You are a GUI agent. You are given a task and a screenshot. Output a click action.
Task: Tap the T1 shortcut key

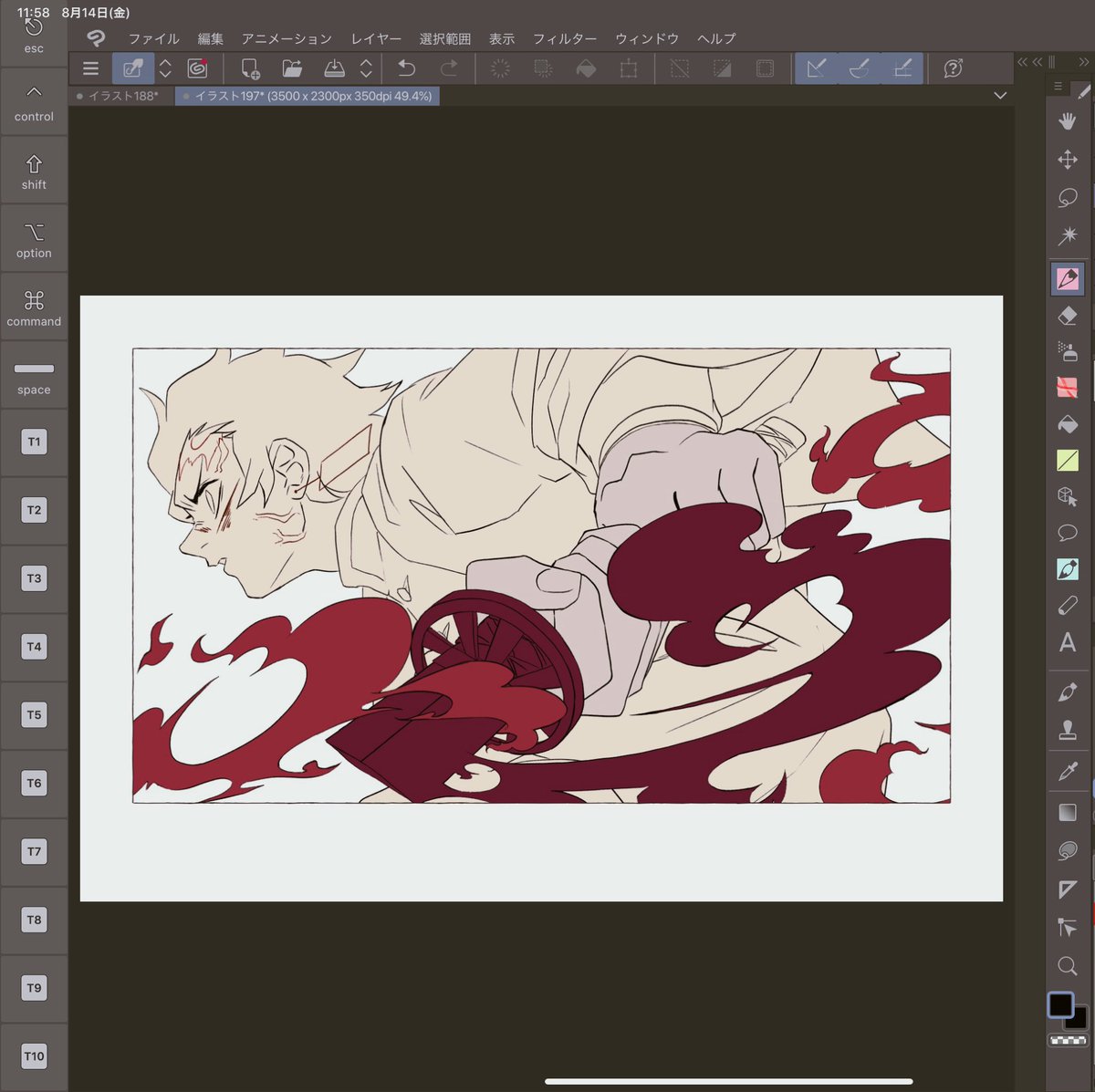[x=34, y=442]
